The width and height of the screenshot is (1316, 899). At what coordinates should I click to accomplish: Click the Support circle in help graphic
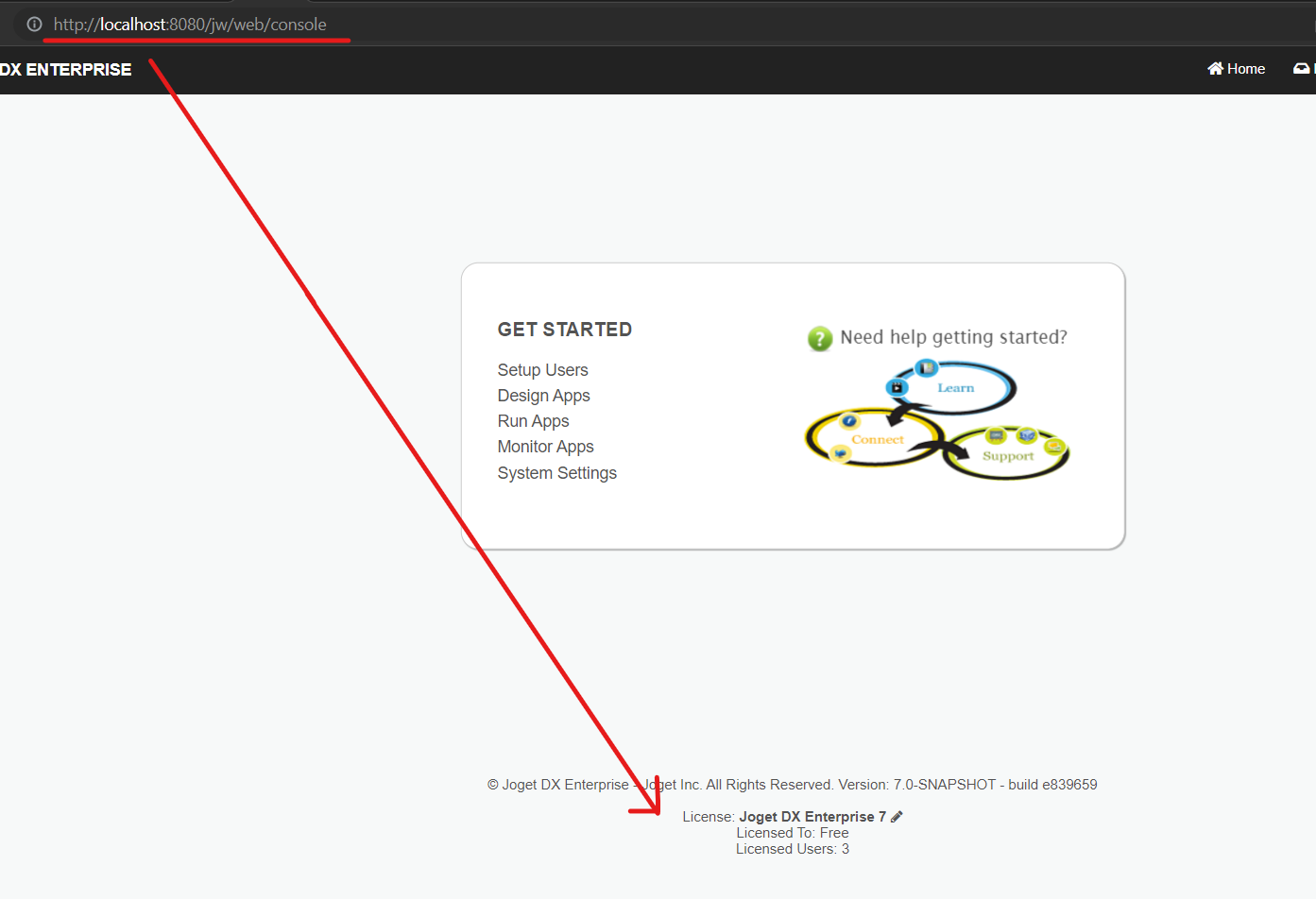(x=1006, y=454)
